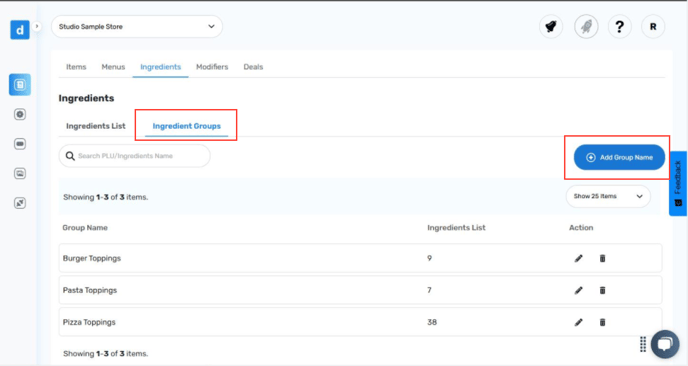The width and height of the screenshot is (688, 366).
Task: Click the image gallery sidebar icon
Action: tap(20, 173)
